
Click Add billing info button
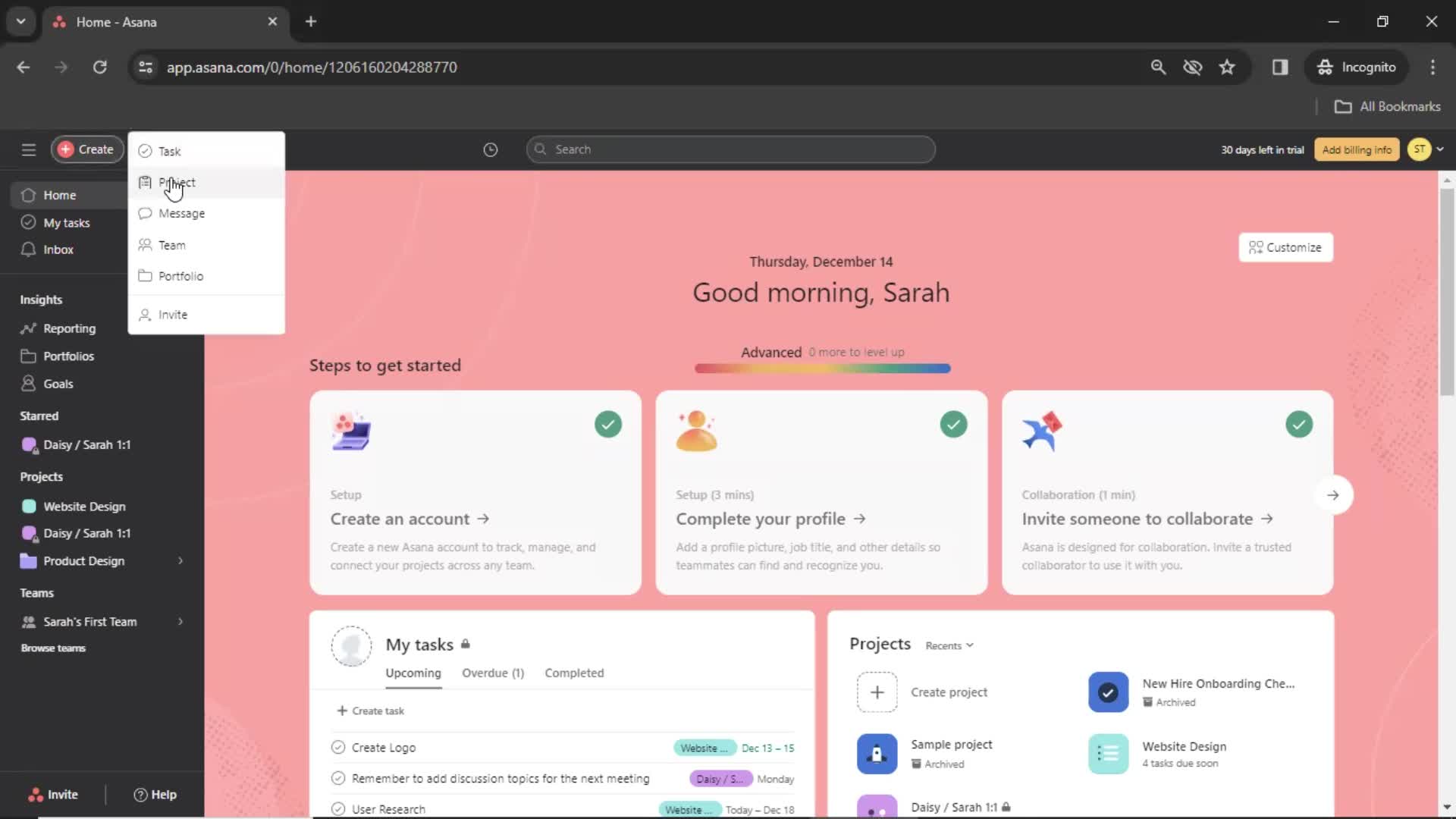[x=1357, y=149]
